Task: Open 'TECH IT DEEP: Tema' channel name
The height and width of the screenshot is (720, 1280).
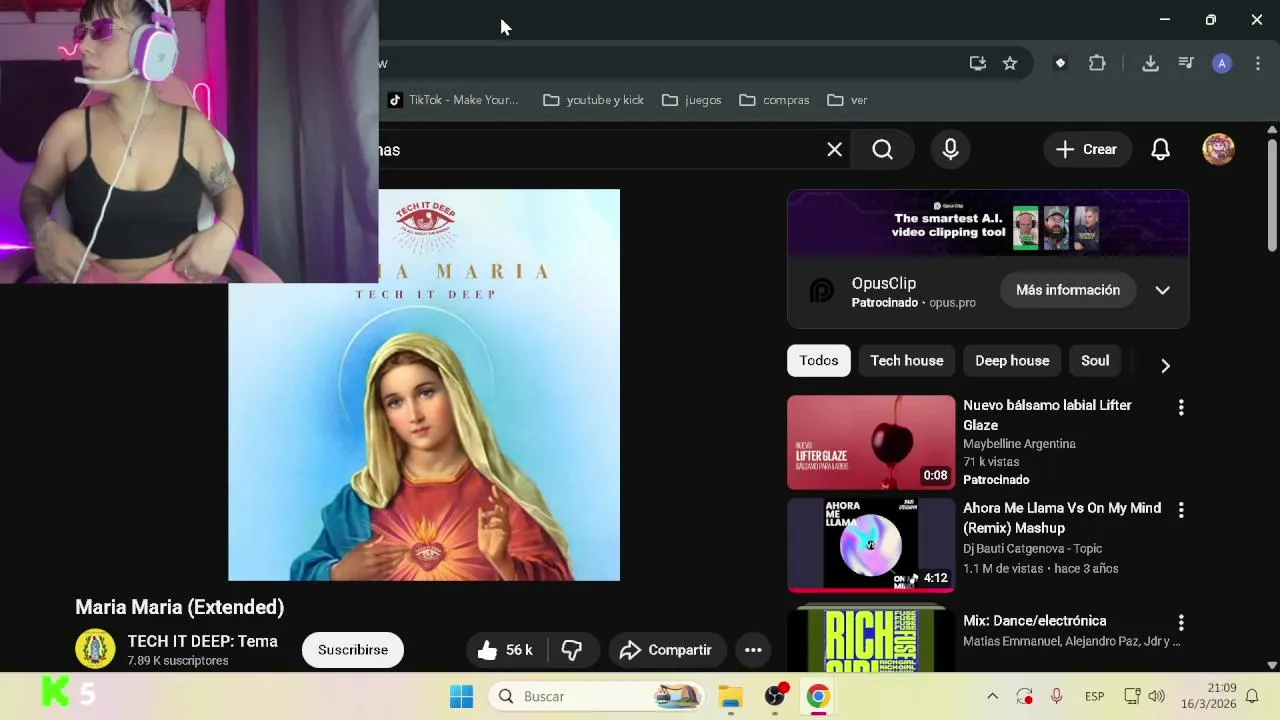Action: pos(202,642)
